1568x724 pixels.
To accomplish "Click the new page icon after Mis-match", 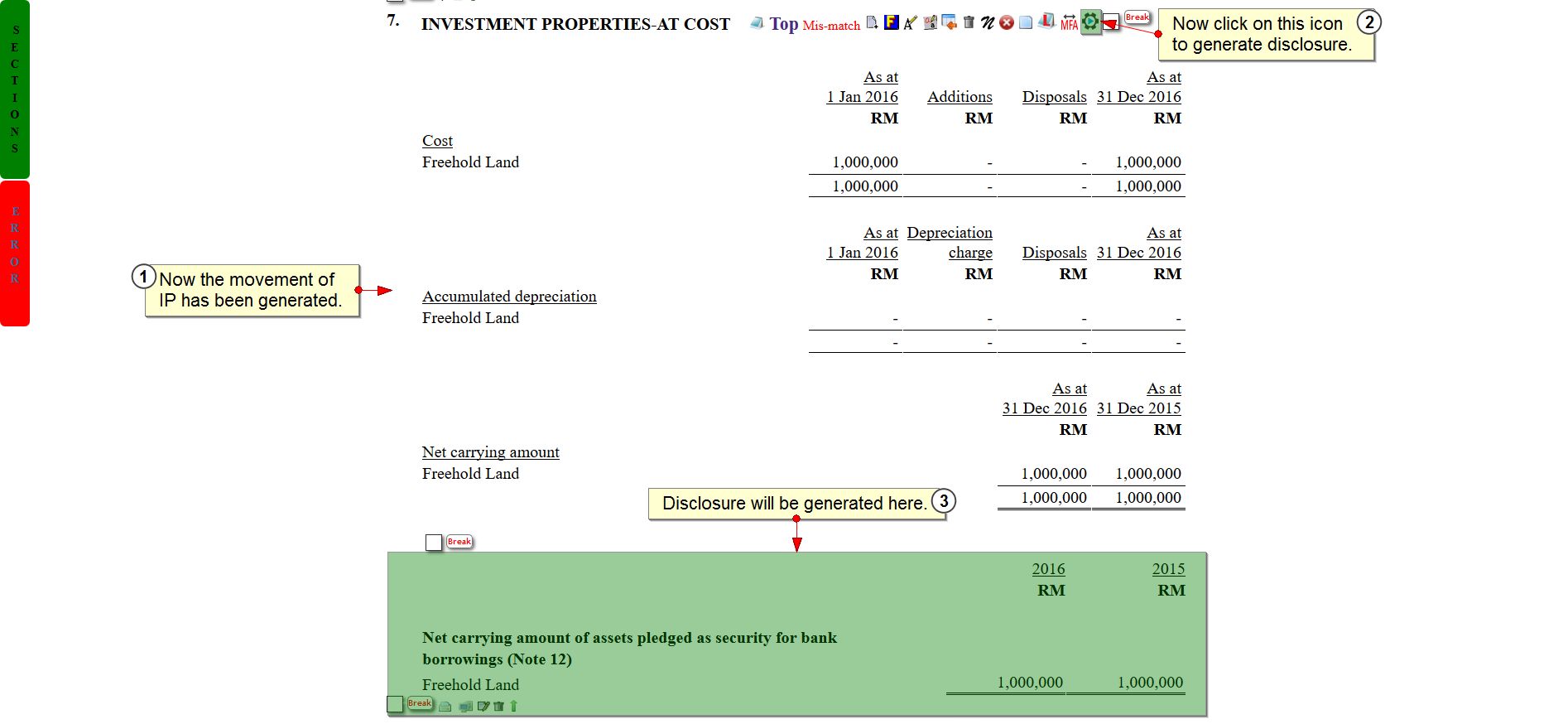I will pyautogui.click(x=872, y=22).
